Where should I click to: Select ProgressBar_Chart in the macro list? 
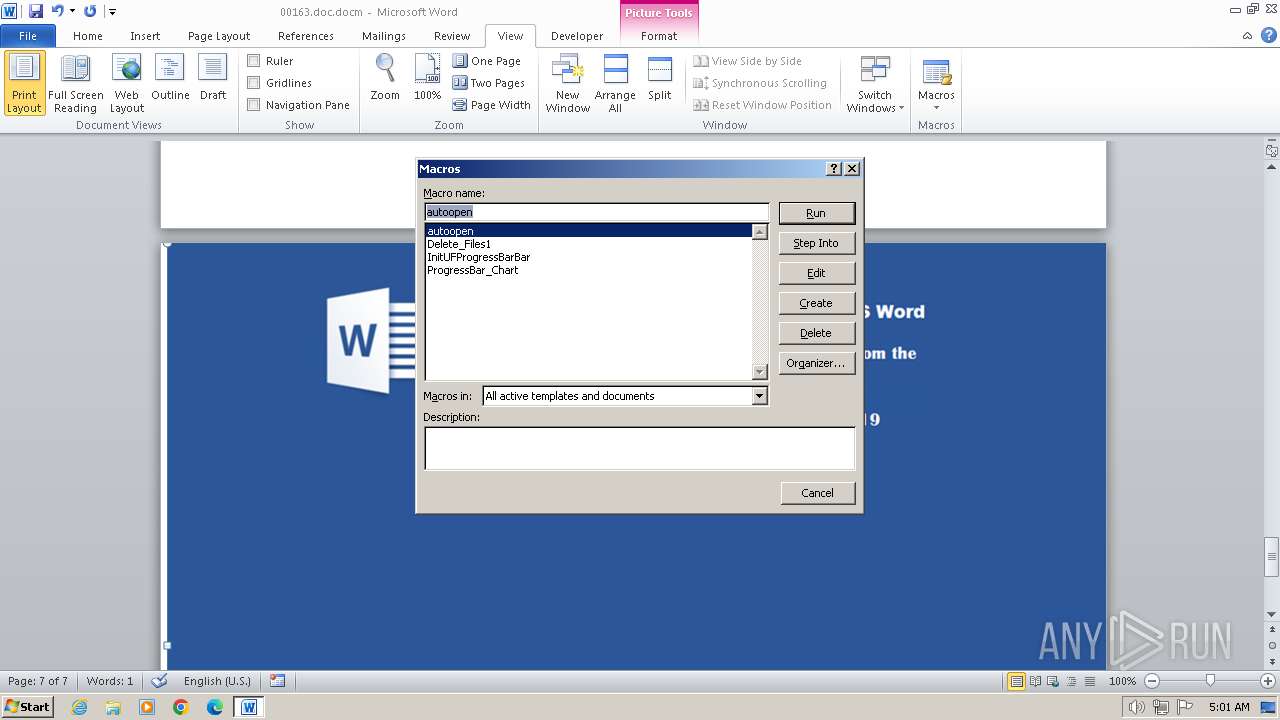pos(588,270)
